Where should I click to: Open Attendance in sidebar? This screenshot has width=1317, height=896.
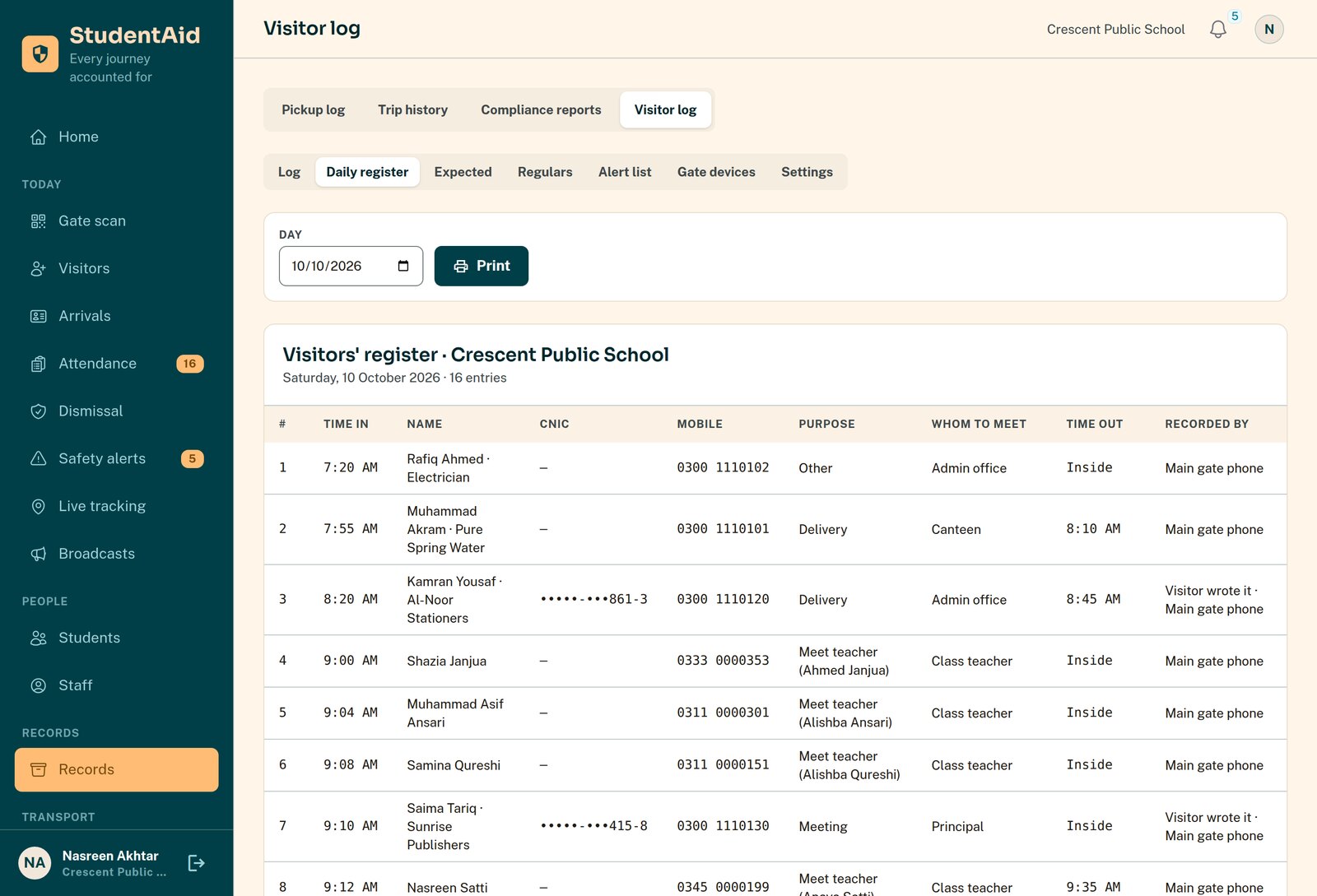(116, 364)
